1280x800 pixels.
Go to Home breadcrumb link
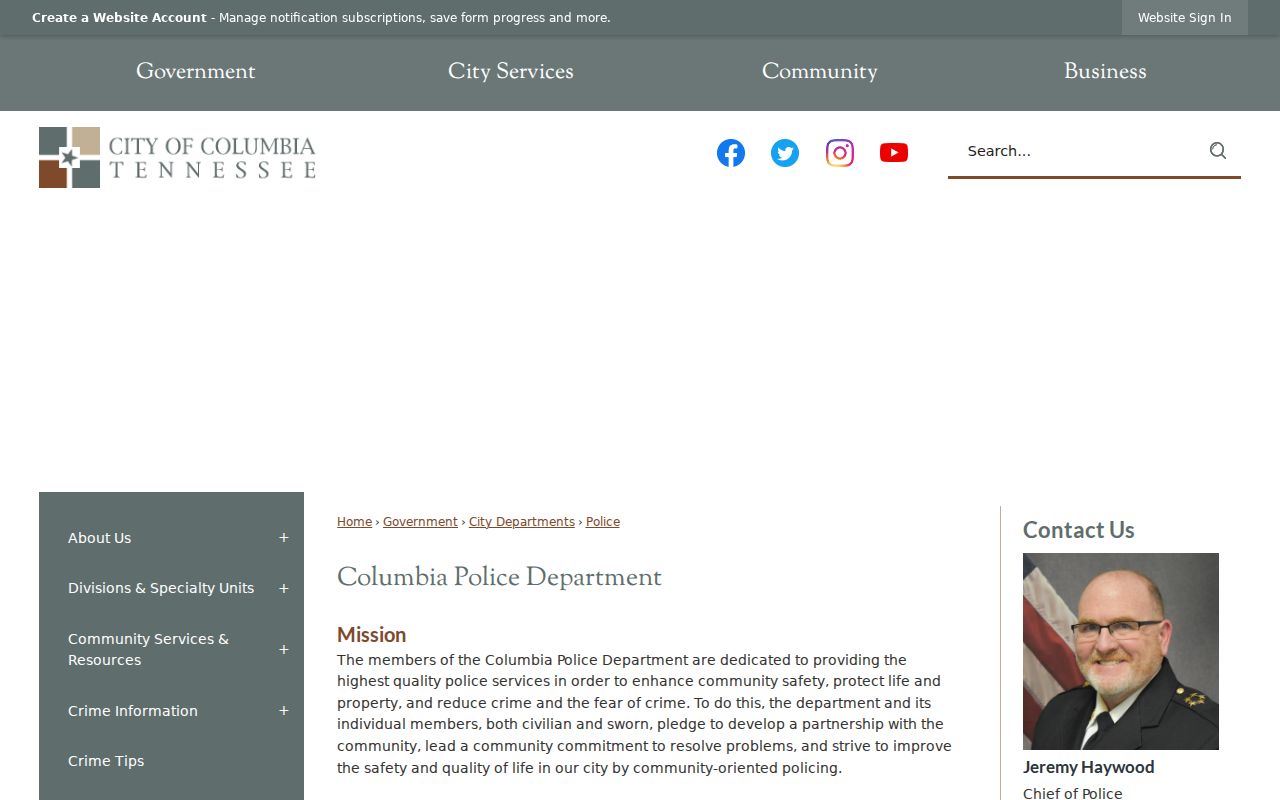[x=354, y=522]
